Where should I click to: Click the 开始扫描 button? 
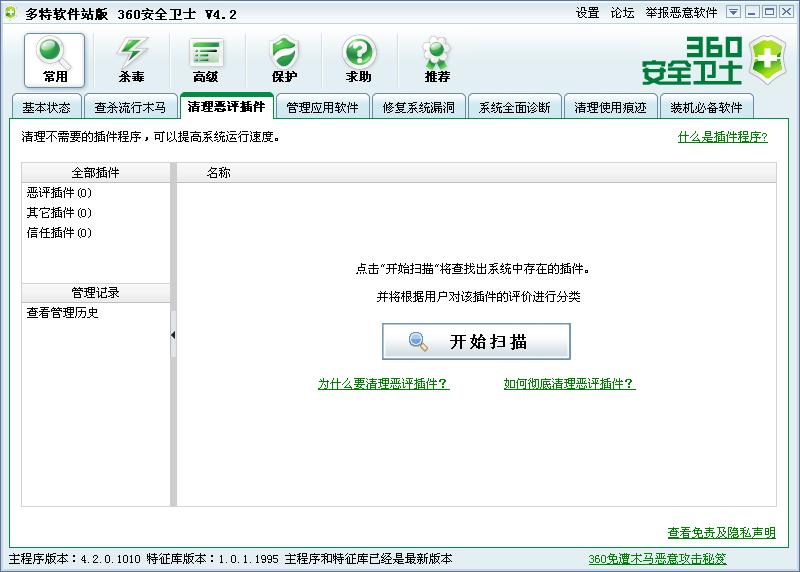point(476,341)
